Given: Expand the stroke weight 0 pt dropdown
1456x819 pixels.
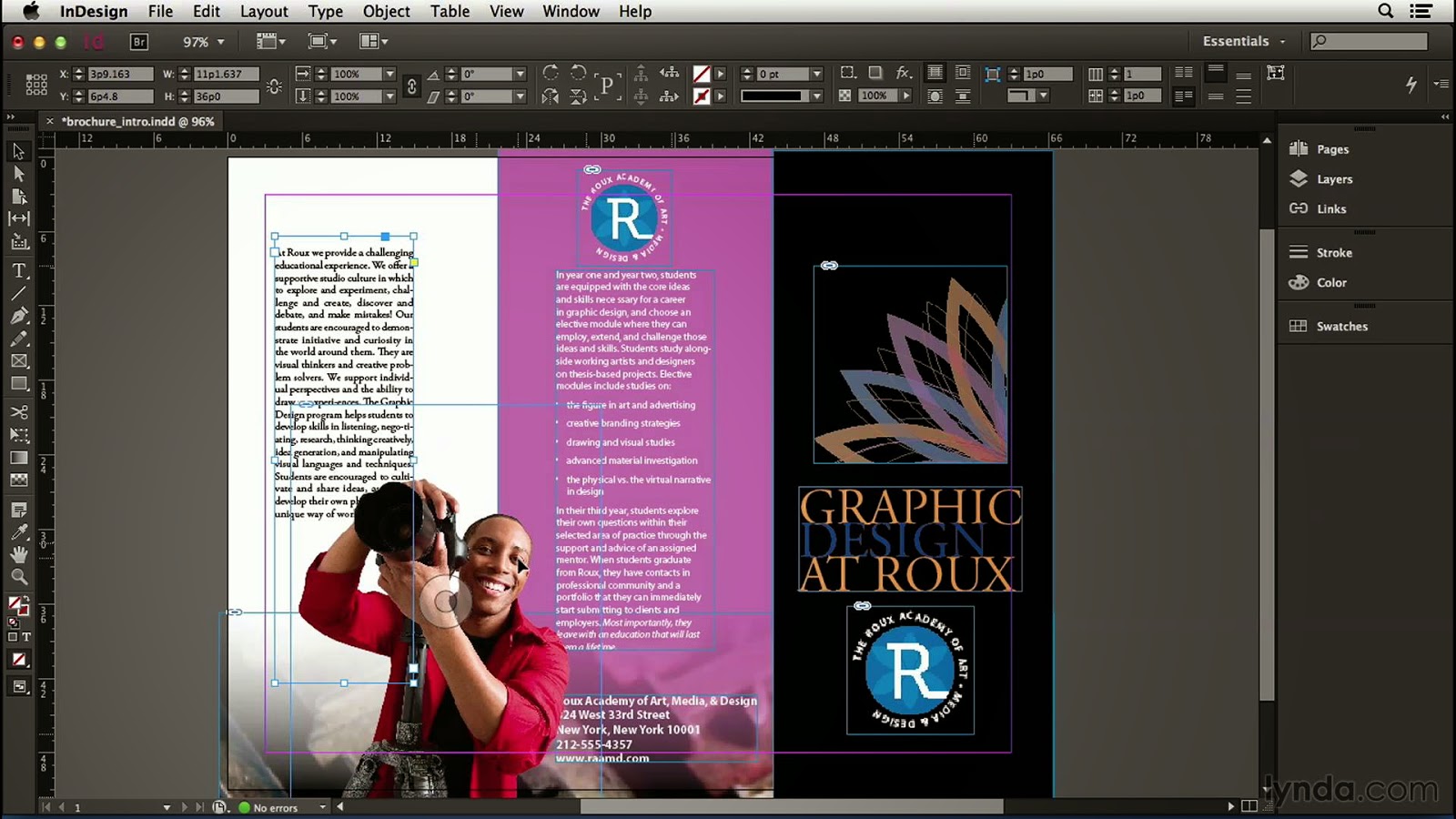Looking at the screenshot, I should pyautogui.click(x=816, y=74).
